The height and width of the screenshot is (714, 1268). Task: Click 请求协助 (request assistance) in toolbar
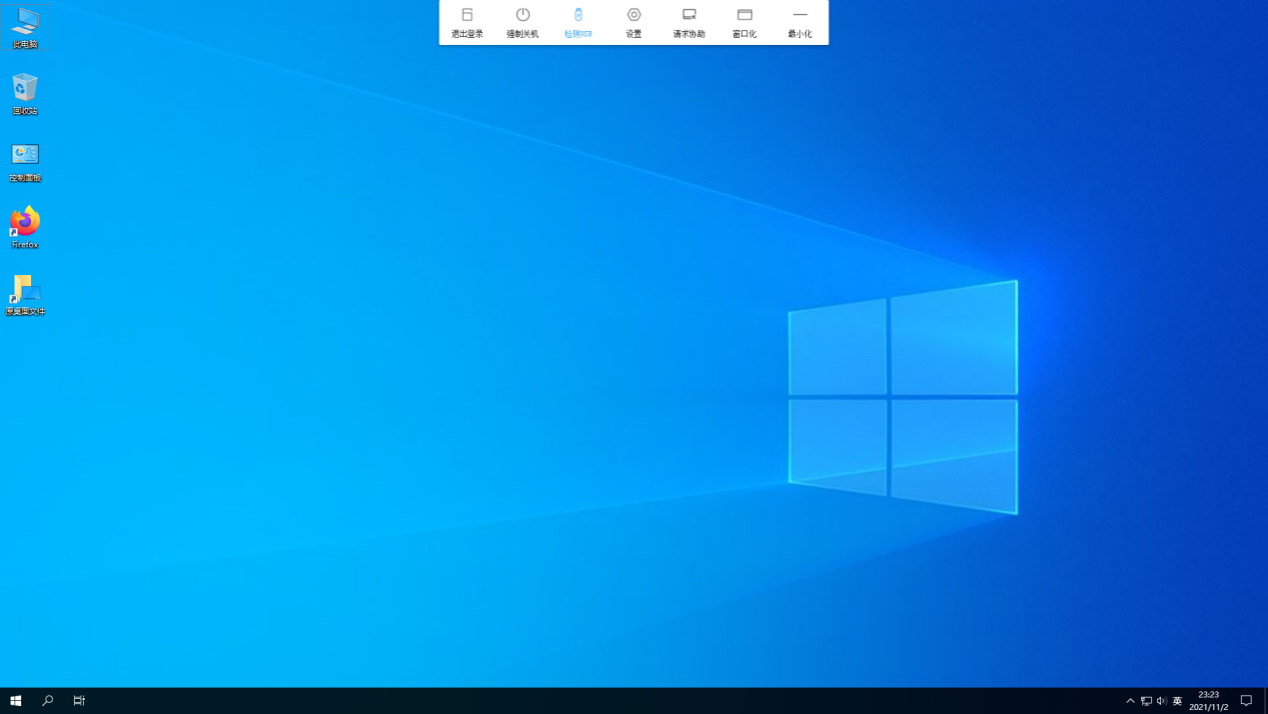click(x=689, y=22)
